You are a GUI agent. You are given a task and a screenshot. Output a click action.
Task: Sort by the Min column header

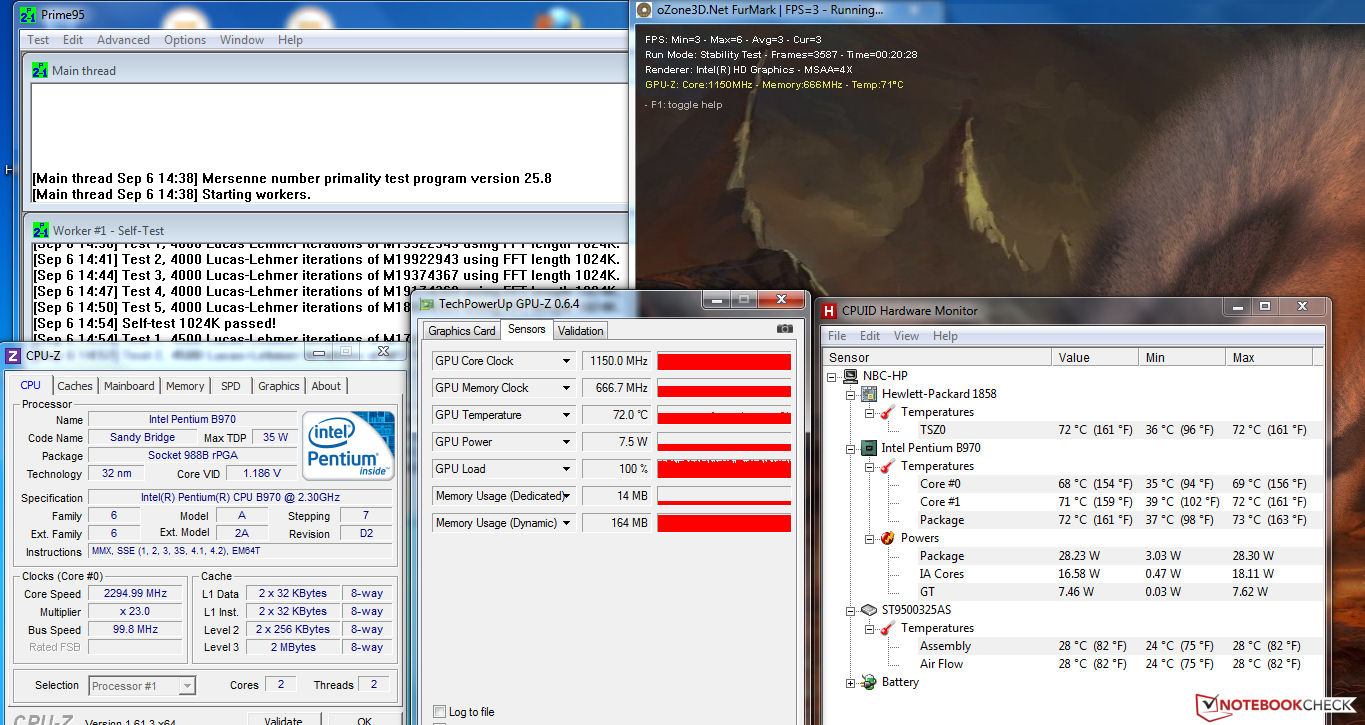pyautogui.click(x=1184, y=357)
